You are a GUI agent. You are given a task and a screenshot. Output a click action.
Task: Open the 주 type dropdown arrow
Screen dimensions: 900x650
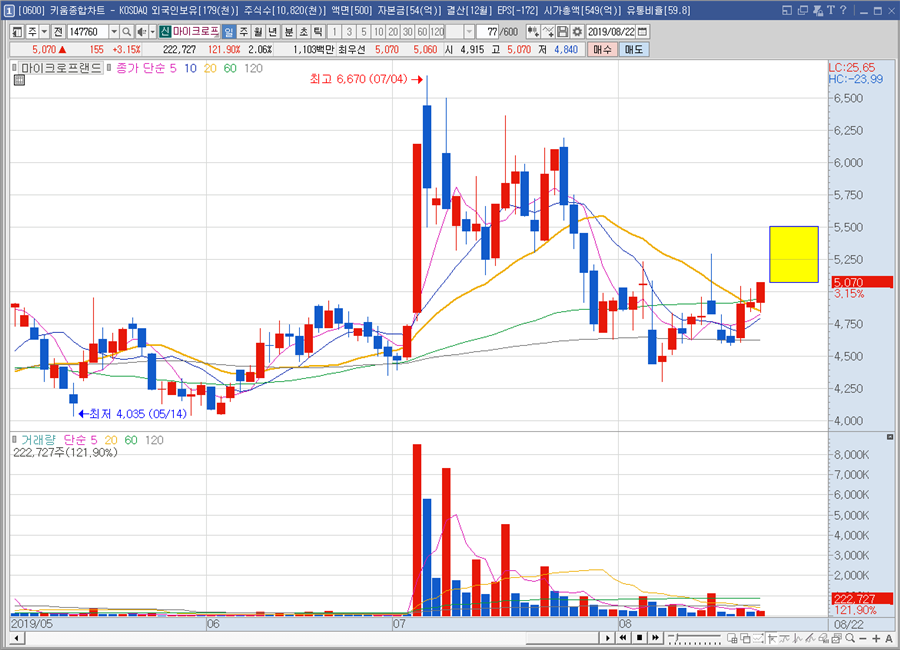[44, 32]
